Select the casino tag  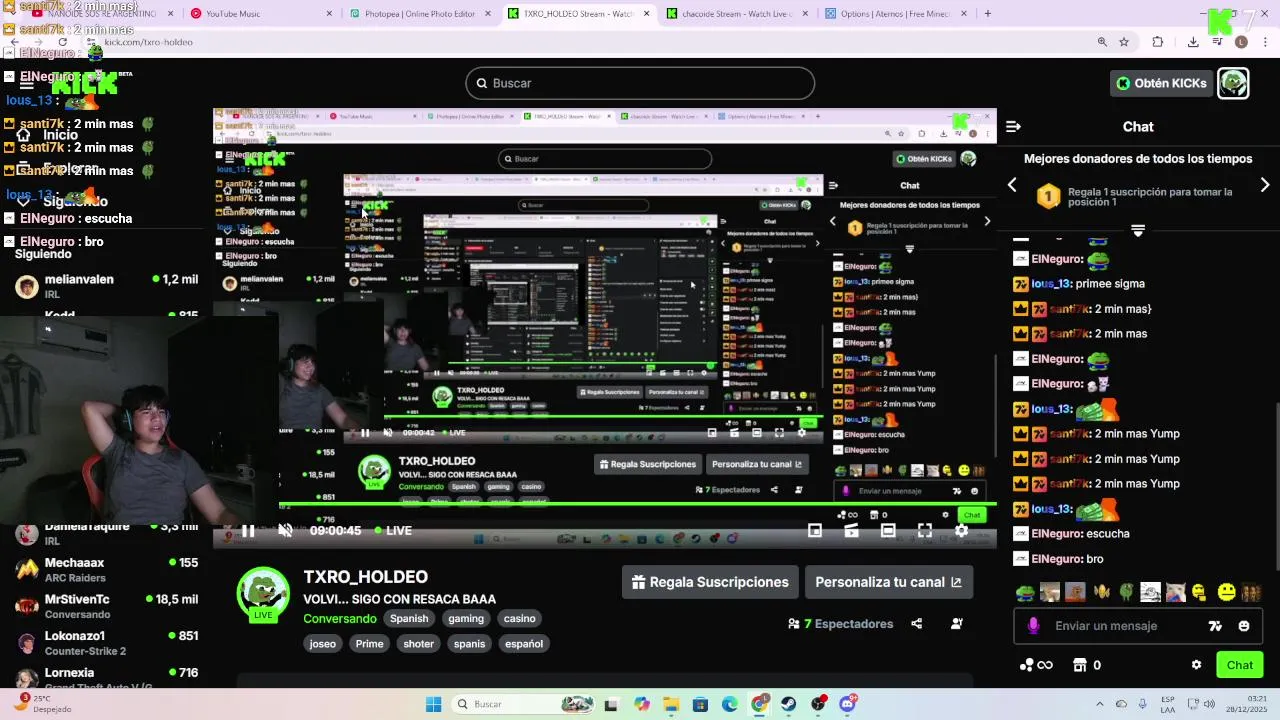pos(520,619)
